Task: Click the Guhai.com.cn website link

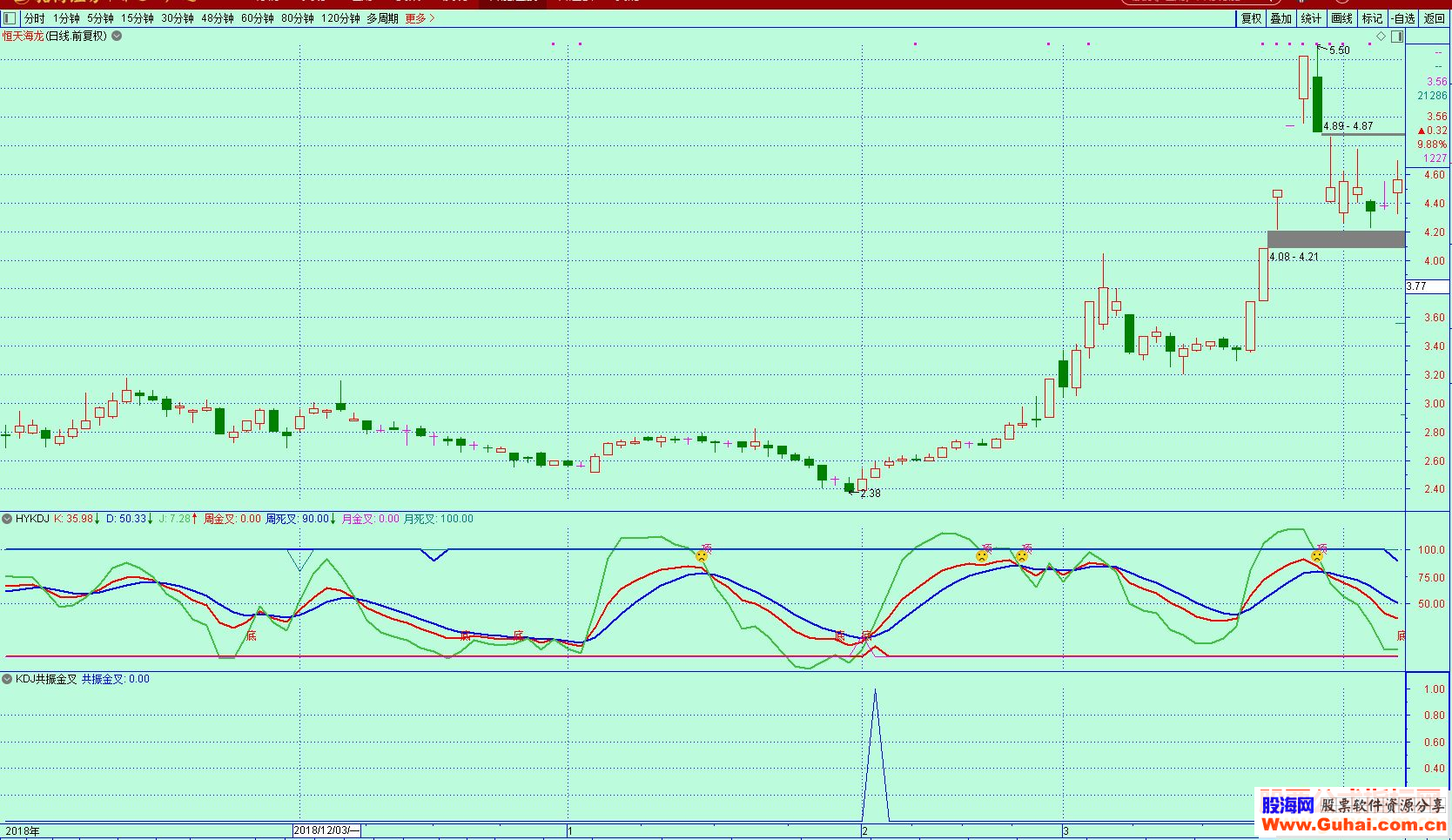Action: coord(1354,824)
